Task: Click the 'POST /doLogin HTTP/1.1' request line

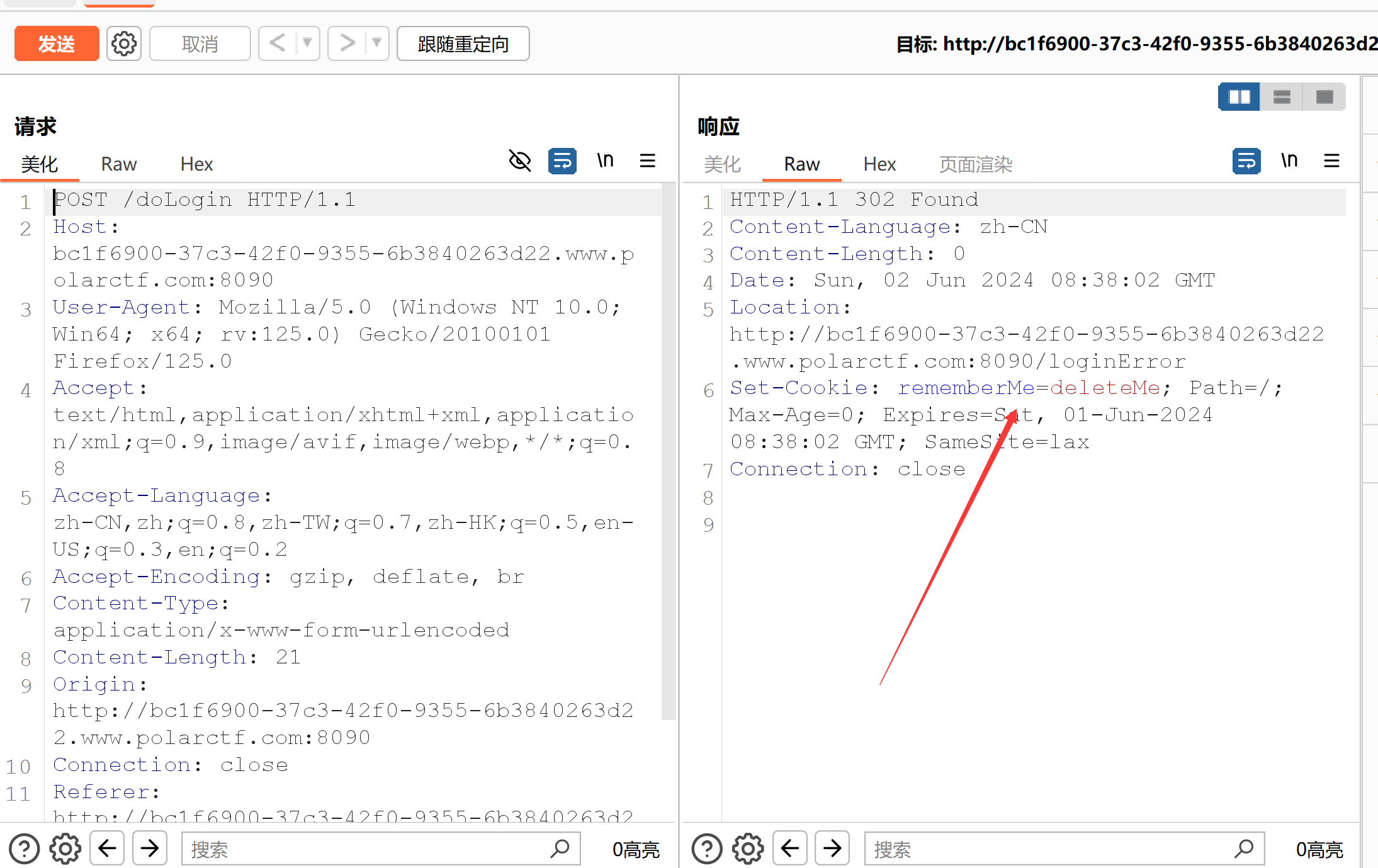Action: (205, 200)
